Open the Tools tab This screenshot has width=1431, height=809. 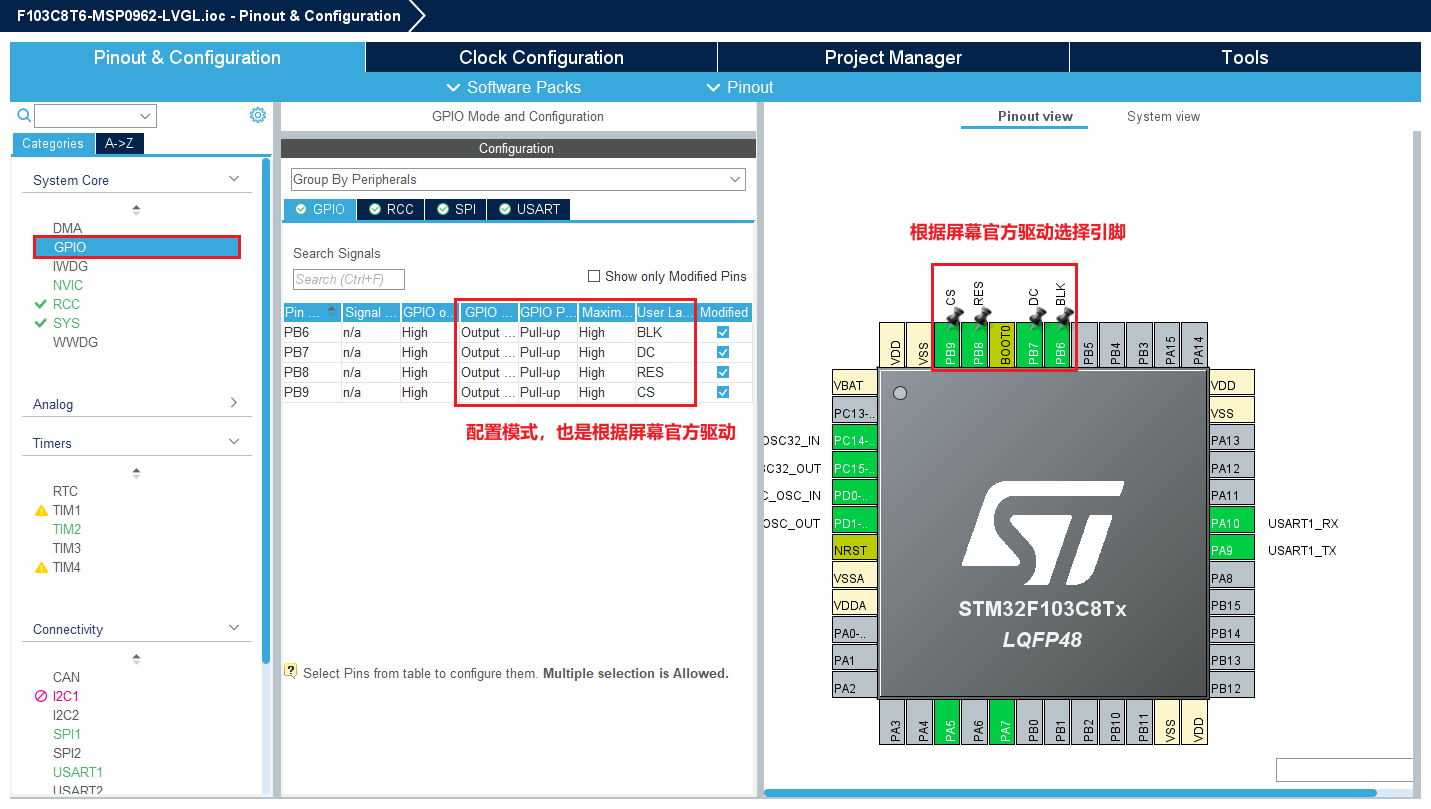[x=1245, y=57]
